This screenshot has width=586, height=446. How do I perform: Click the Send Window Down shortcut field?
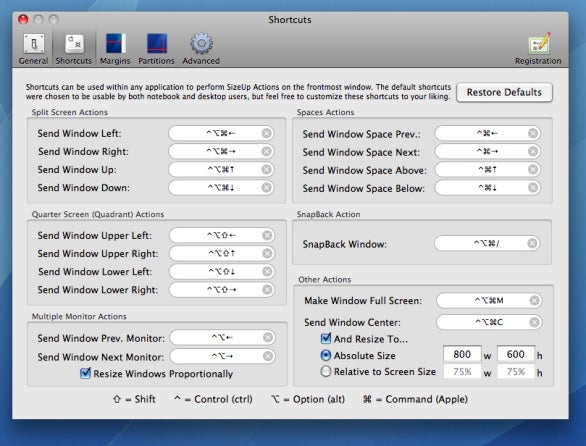(x=221, y=187)
